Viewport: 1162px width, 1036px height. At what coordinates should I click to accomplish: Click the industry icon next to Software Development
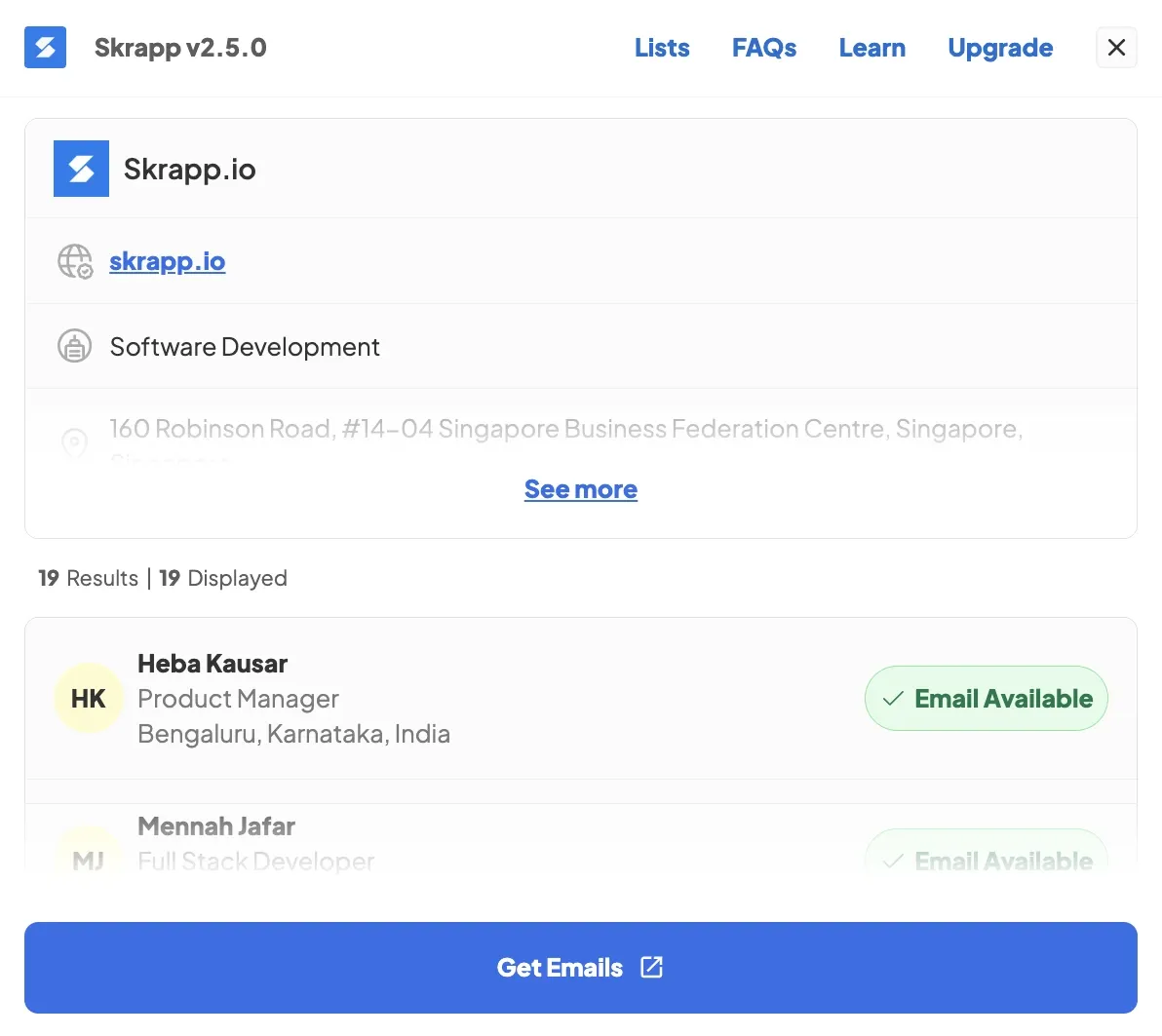pos(75,346)
